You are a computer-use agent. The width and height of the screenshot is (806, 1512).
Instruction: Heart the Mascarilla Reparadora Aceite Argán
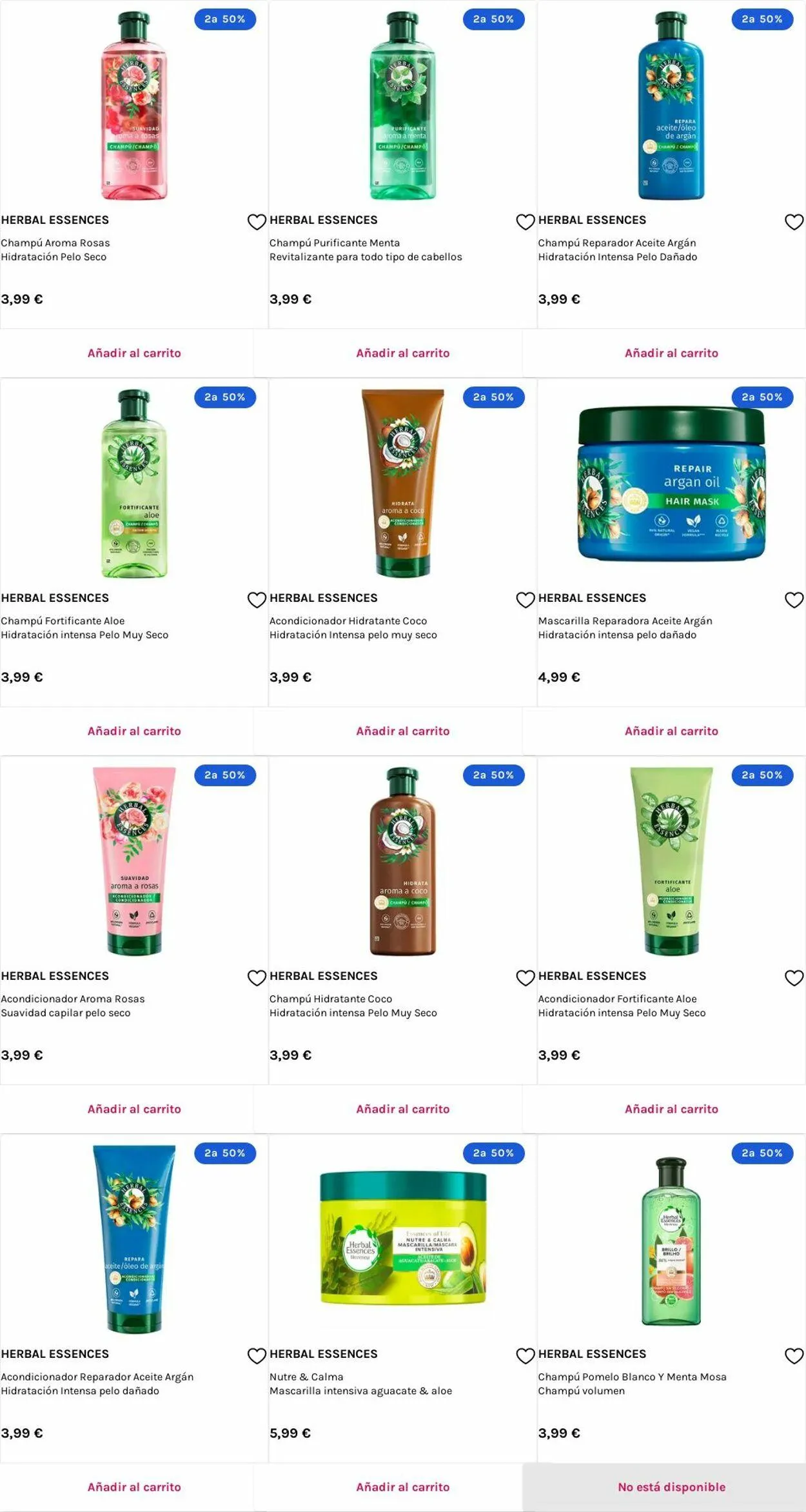(x=794, y=600)
